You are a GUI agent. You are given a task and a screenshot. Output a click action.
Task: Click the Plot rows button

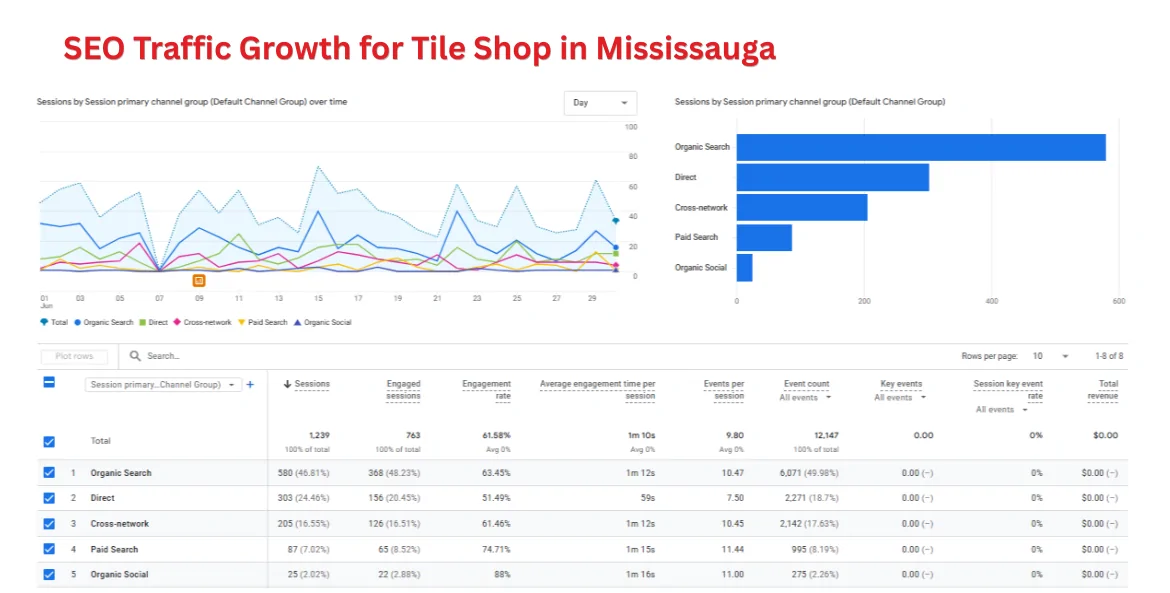[75, 357]
